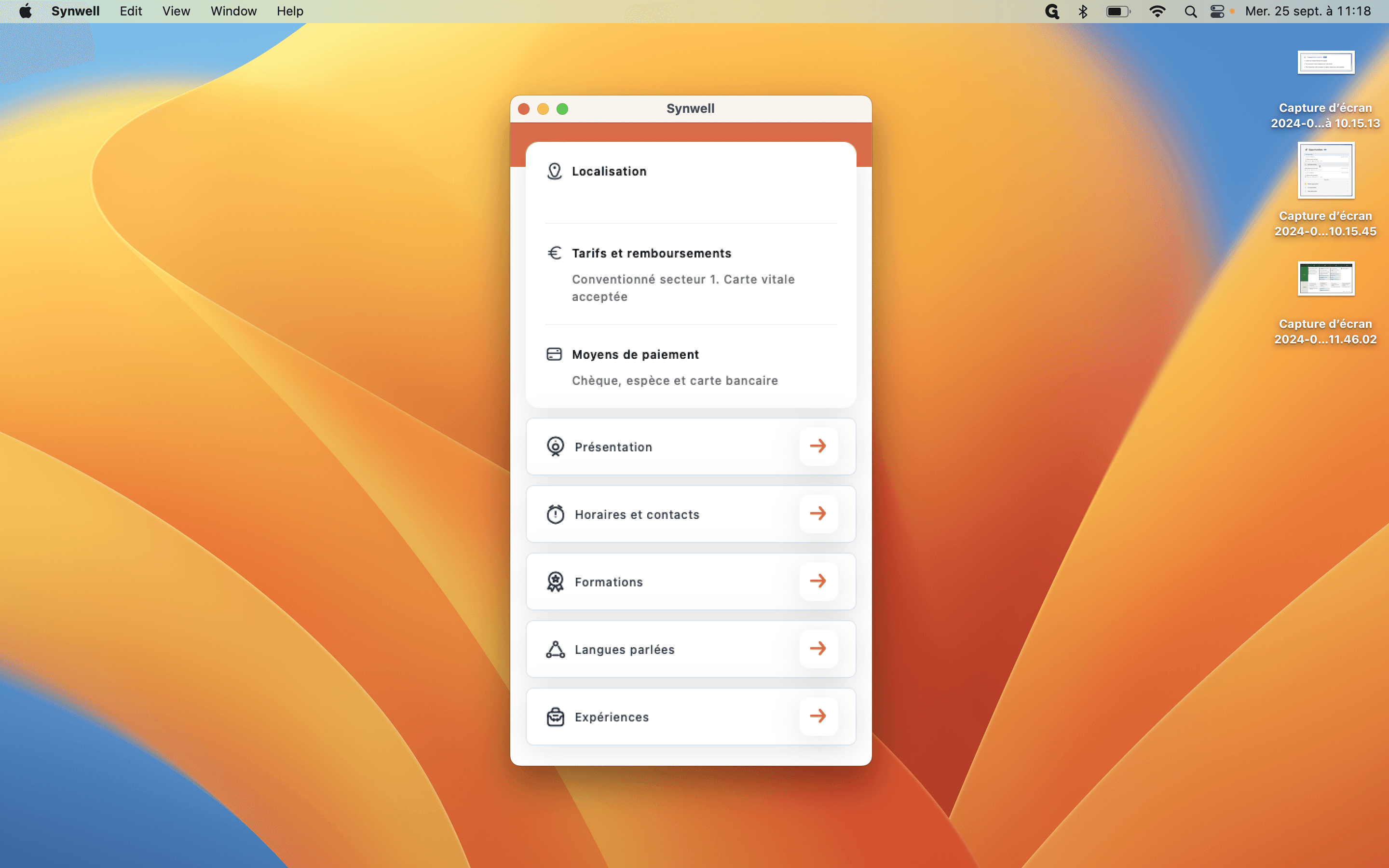Click the credit card icon beside Moyens de paiement

[554, 353]
